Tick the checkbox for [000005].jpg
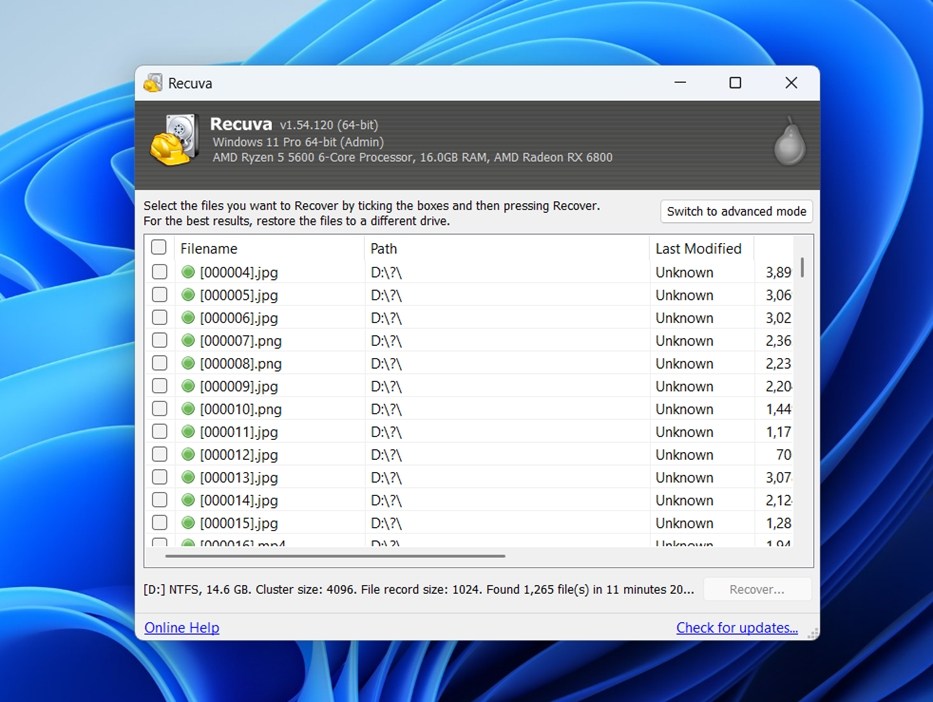This screenshot has width=933, height=702. click(159, 295)
